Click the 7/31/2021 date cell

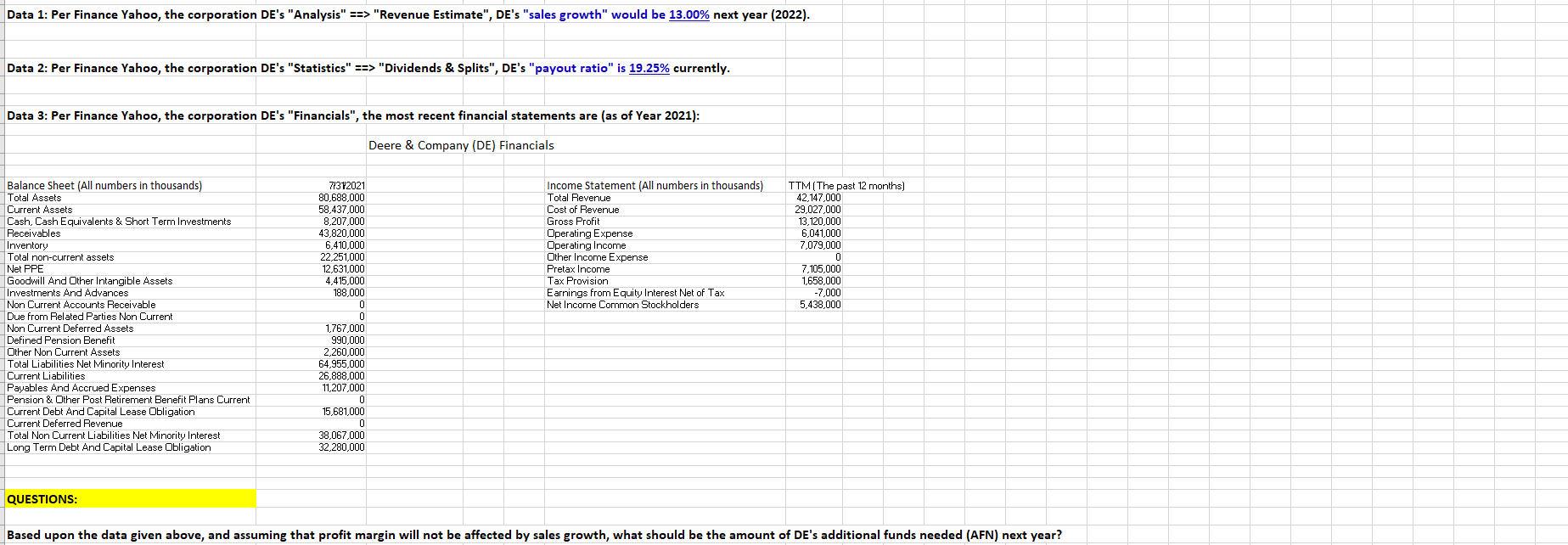(346, 185)
